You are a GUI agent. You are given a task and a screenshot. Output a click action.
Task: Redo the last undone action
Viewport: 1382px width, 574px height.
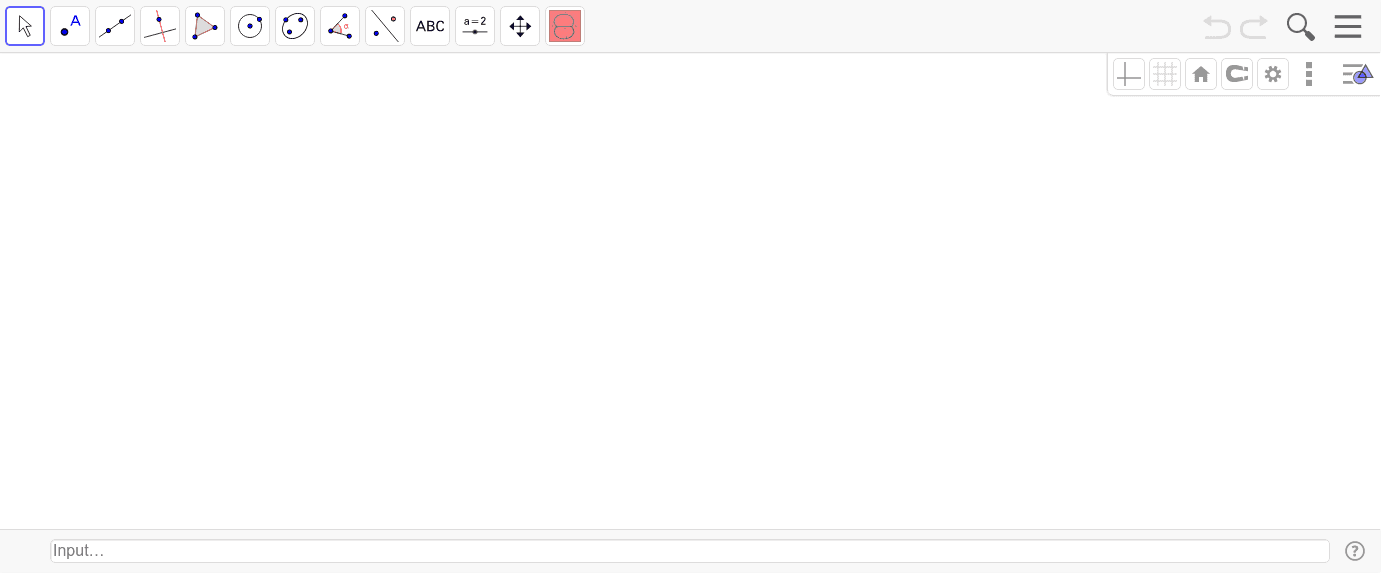[1254, 27]
